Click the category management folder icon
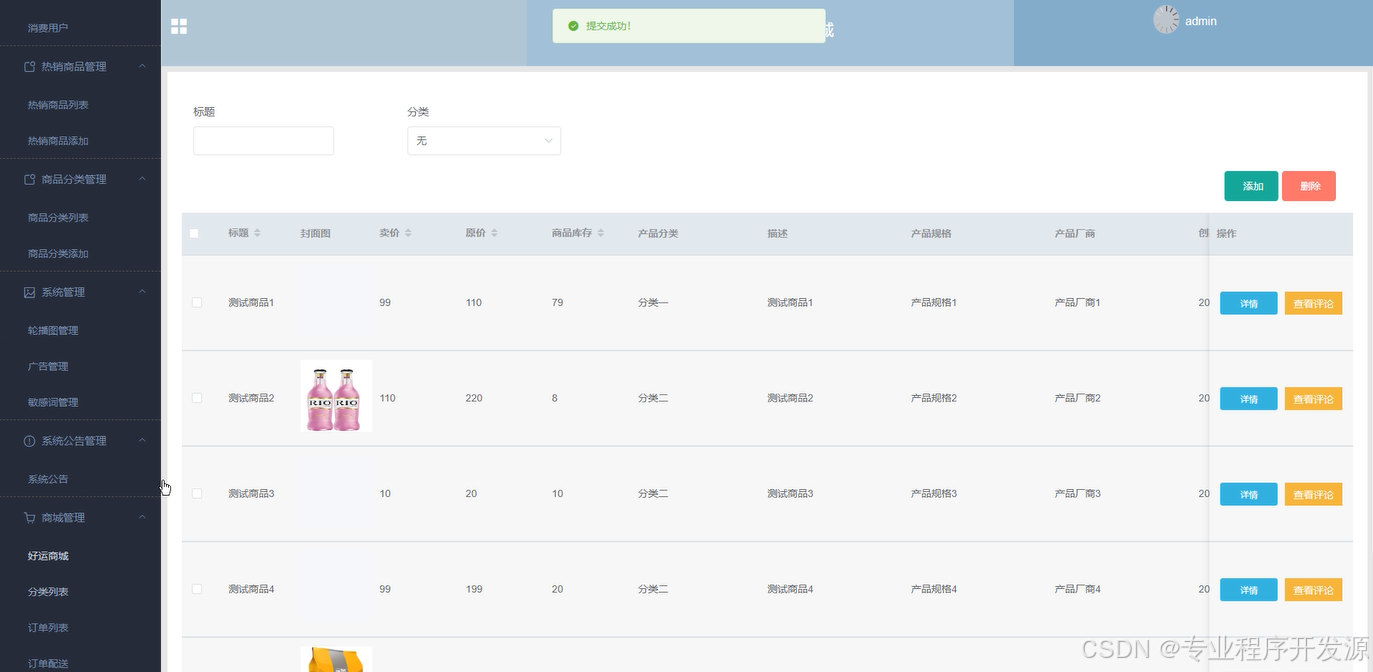 (x=30, y=180)
